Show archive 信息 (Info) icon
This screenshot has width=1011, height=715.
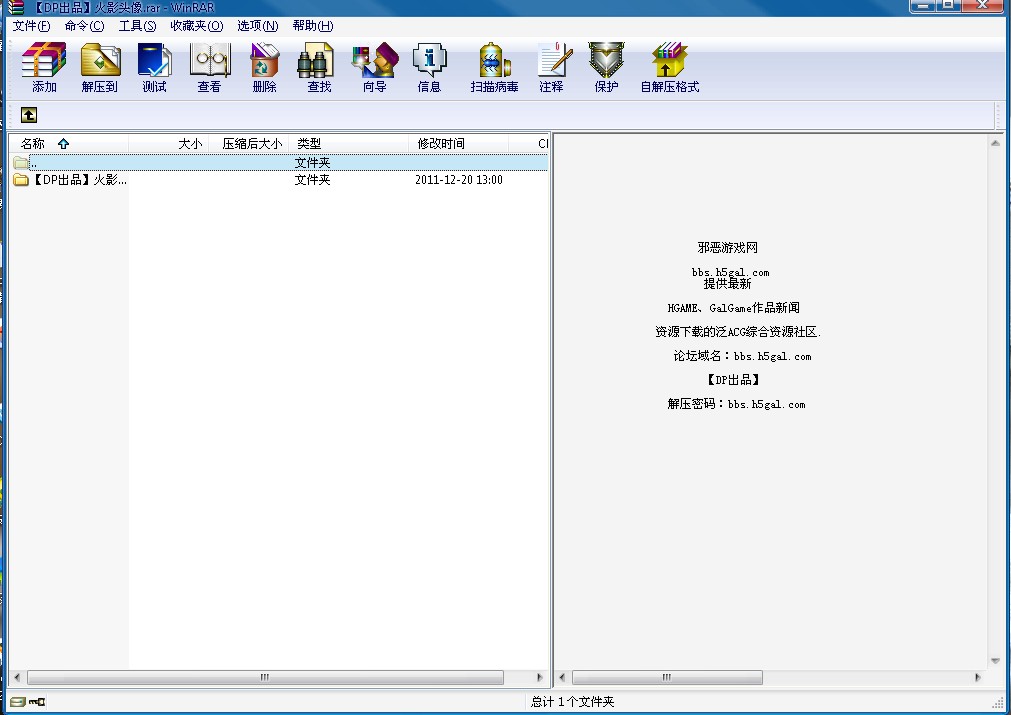[x=429, y=67]
